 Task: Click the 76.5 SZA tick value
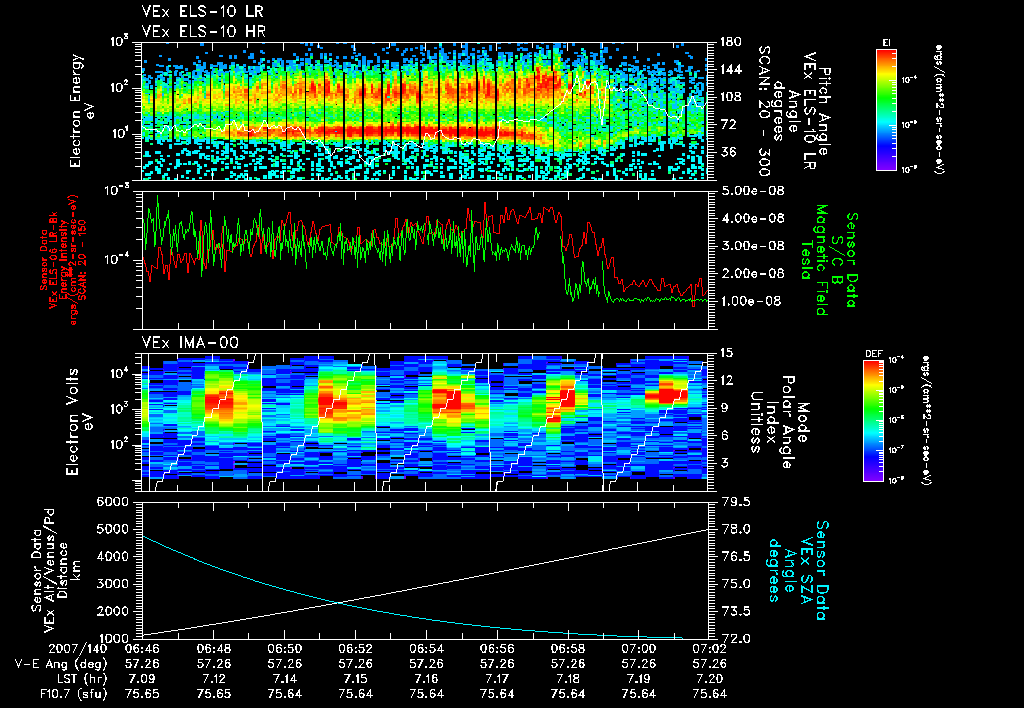click(734, 556)
